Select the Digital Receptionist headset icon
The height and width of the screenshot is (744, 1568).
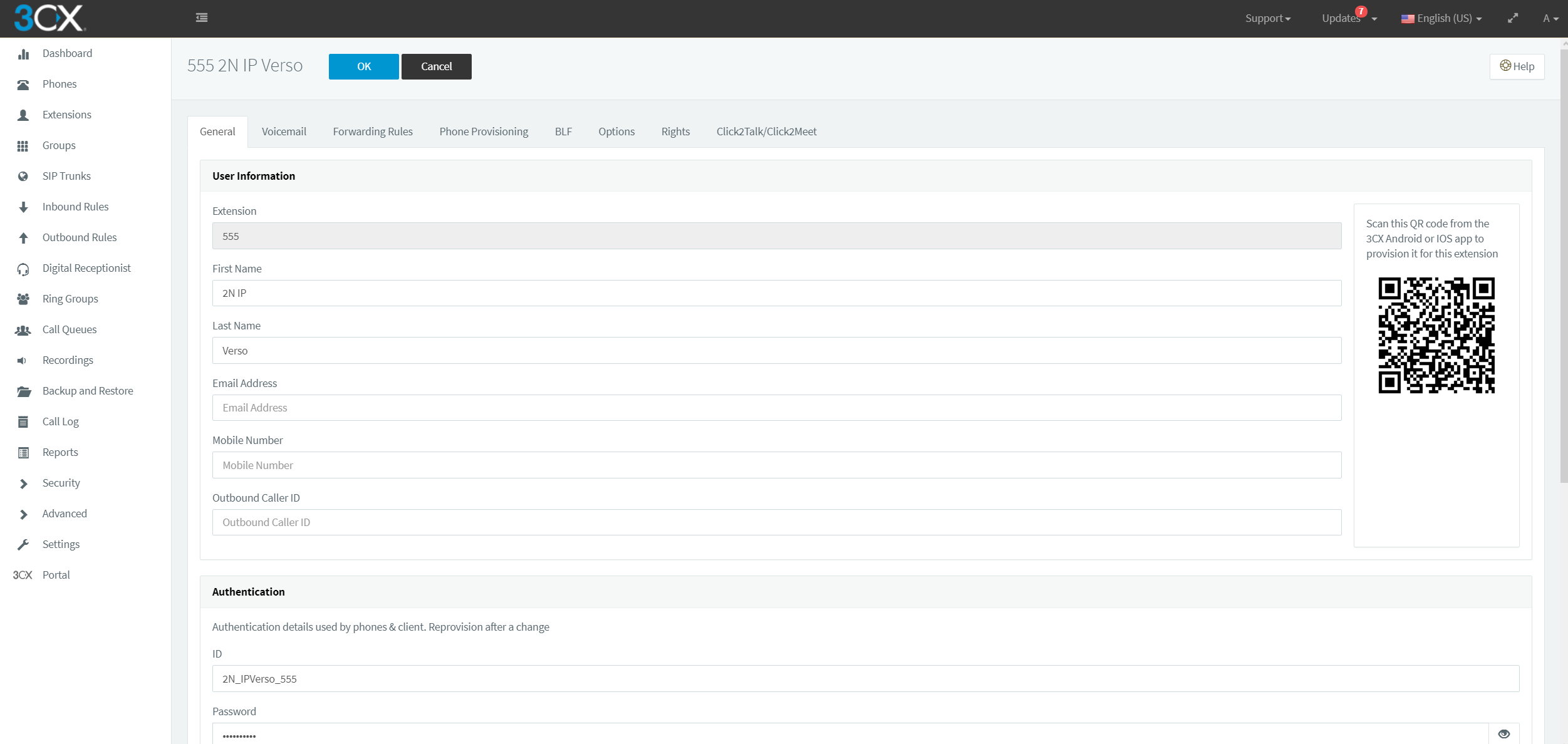pyautogui.click(x=23, y=269)
